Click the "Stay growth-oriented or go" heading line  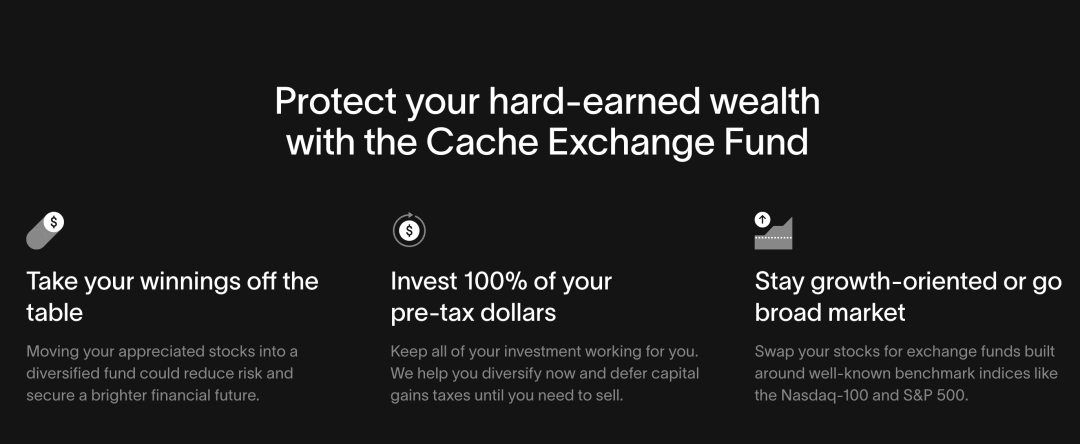(x=908, y=281)
